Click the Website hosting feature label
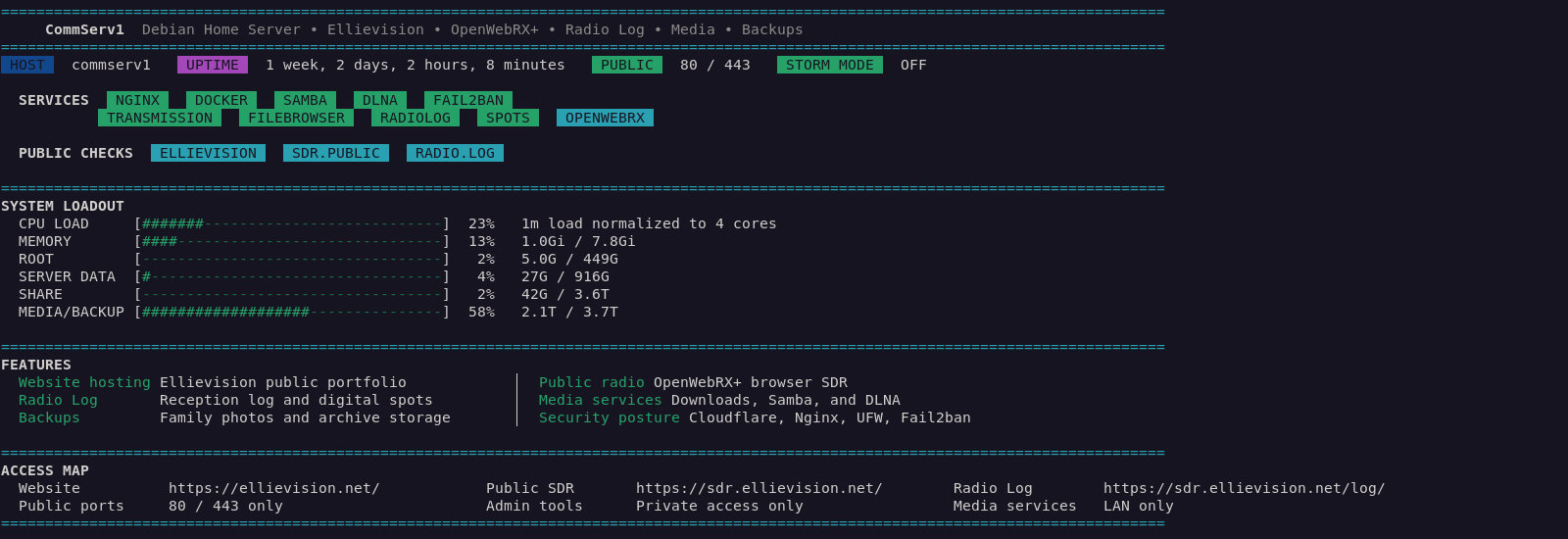Image resolution: width=1568 pixels, height=539 pixels. coord(84,382)
